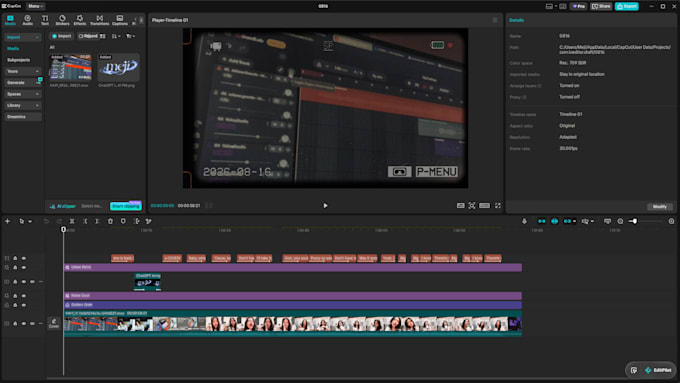This screenshot has height=383, width=680.
Task: Open the player panel hamburger menu icon
Action: pyautogui.click(x=495, y=20)
